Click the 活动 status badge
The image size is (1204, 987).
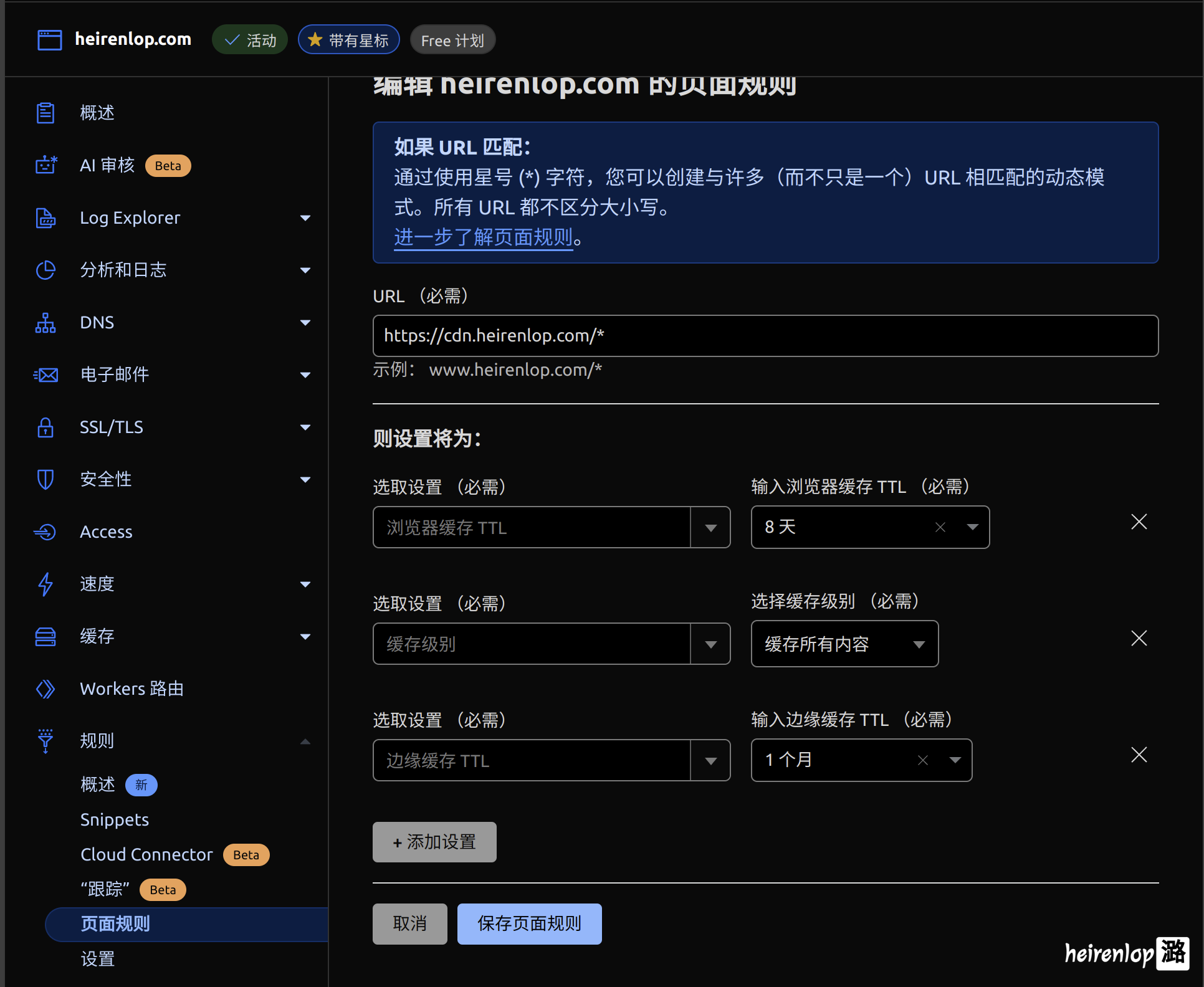point(250,40)
